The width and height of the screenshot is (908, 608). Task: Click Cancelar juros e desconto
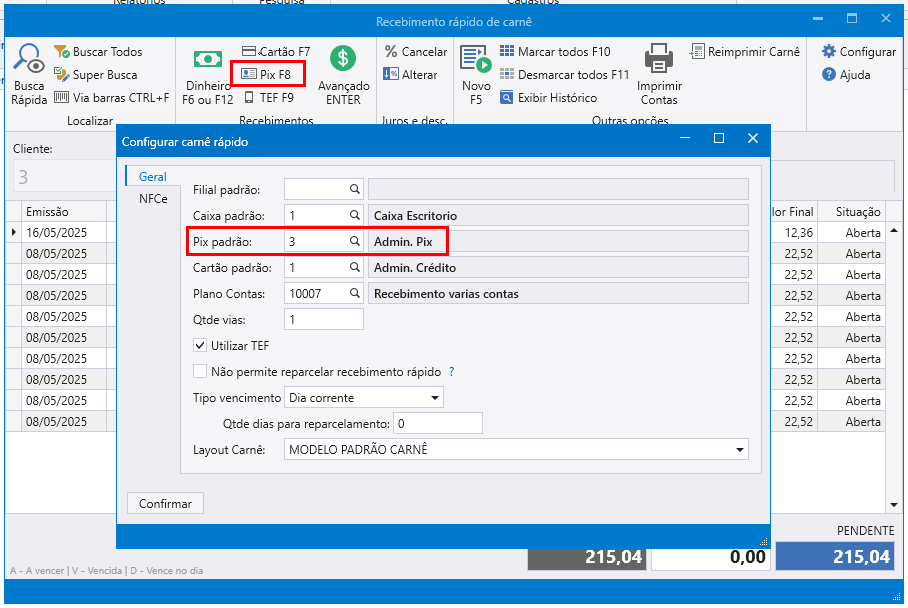coord(416,52)
